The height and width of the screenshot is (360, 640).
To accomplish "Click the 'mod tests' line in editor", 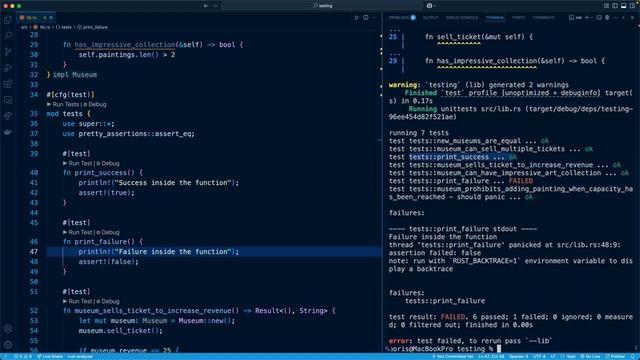I will click(69, 114).
